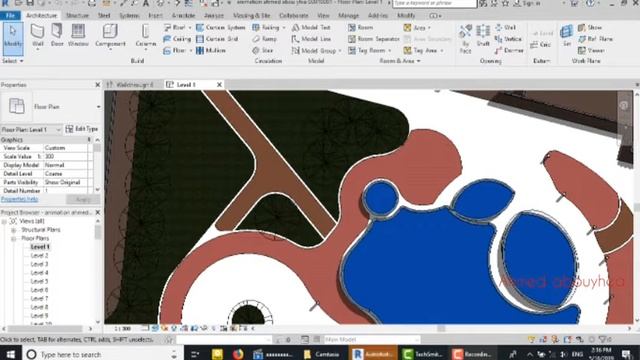Click the Stair tool
The image size is (640, 360).
click(x=263, y=51)
